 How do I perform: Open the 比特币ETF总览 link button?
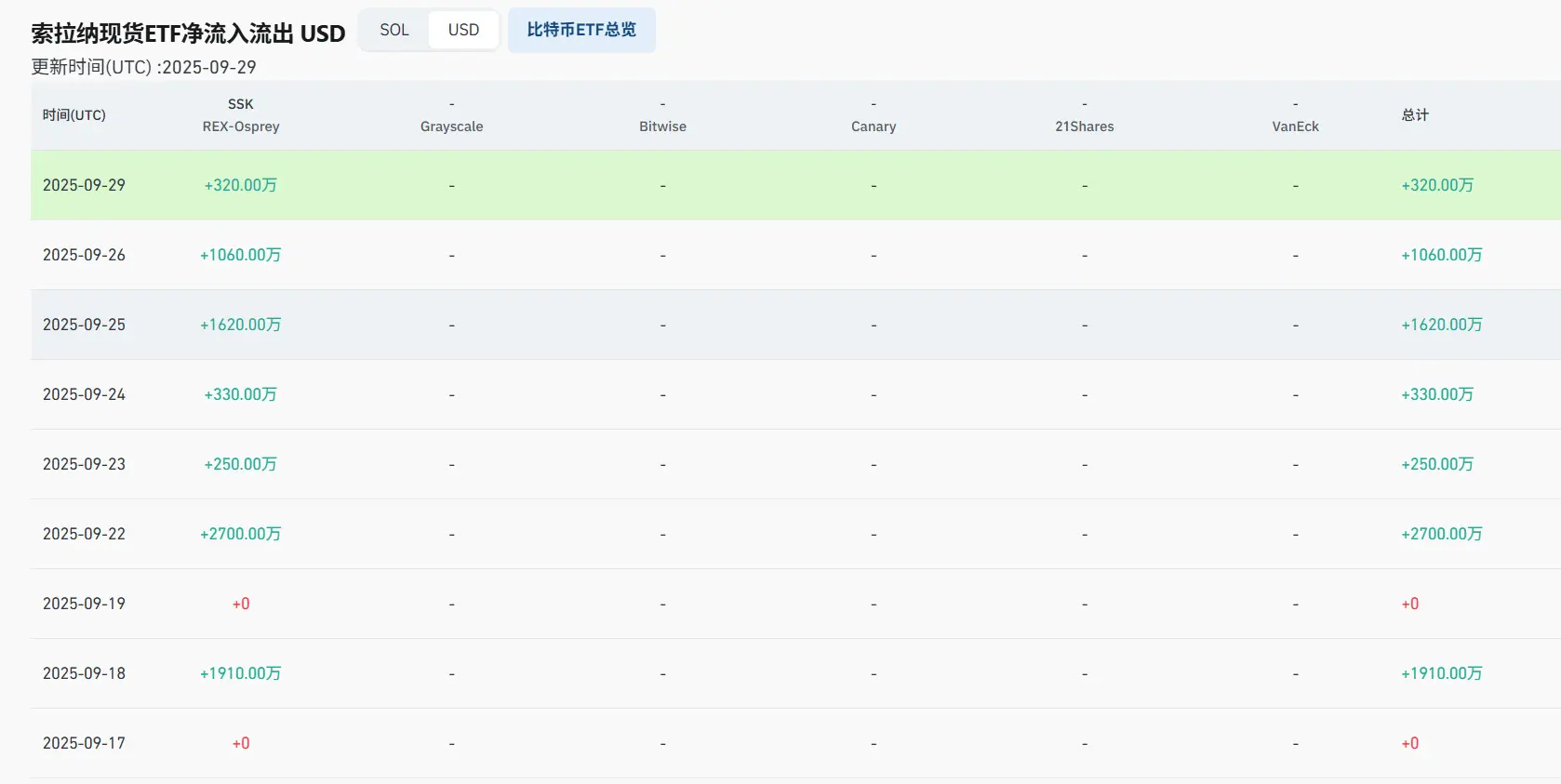581,30
